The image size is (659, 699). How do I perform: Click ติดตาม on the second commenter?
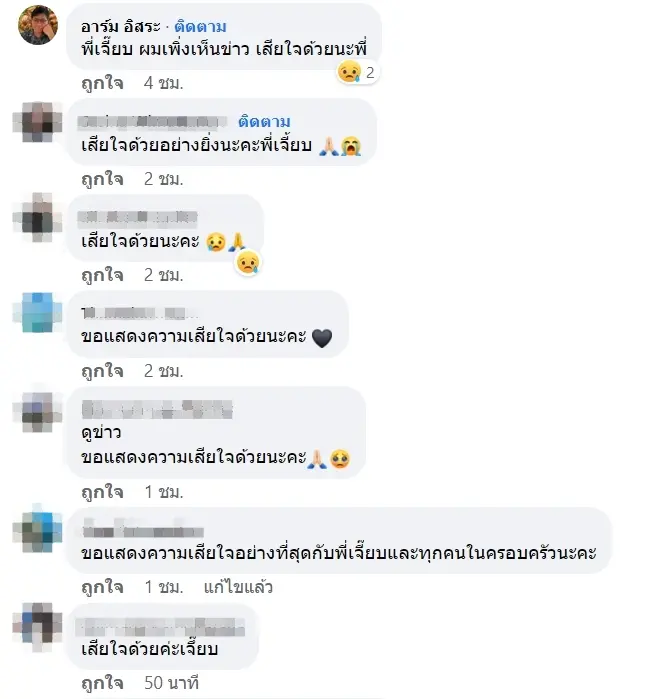click(x=264, y=121)
